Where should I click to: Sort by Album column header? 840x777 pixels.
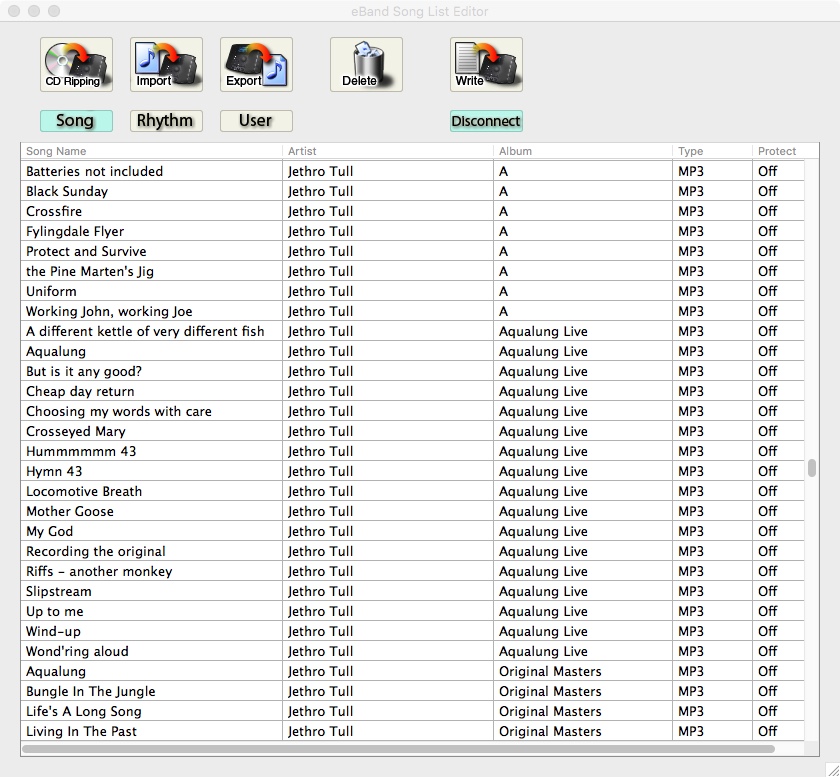pyautogui.click(x=583, y=151)
